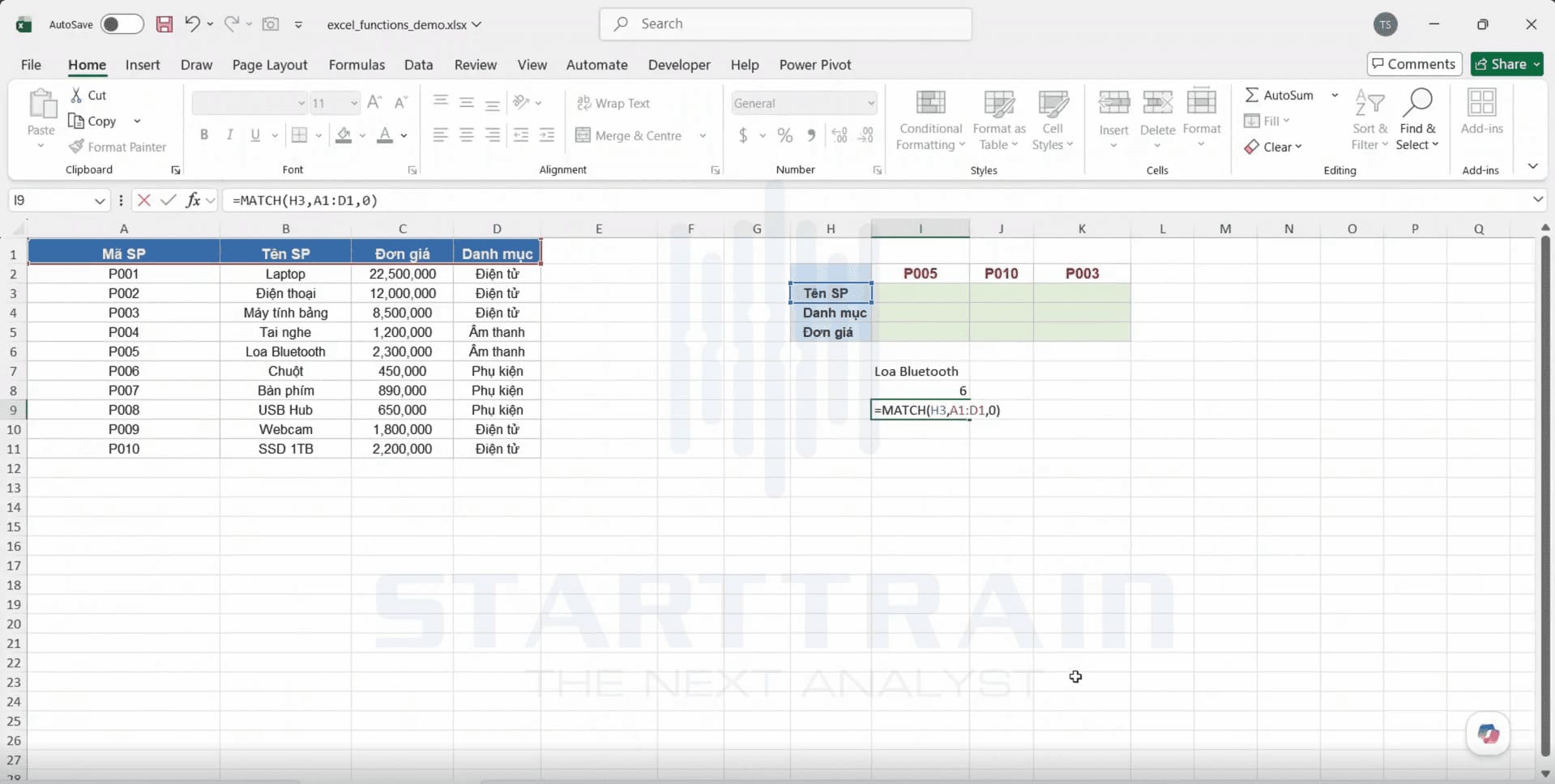The width and height of the screenshot is (1555, 784).
Task: Click the Comments button
Action: [x=1414, y=64]
